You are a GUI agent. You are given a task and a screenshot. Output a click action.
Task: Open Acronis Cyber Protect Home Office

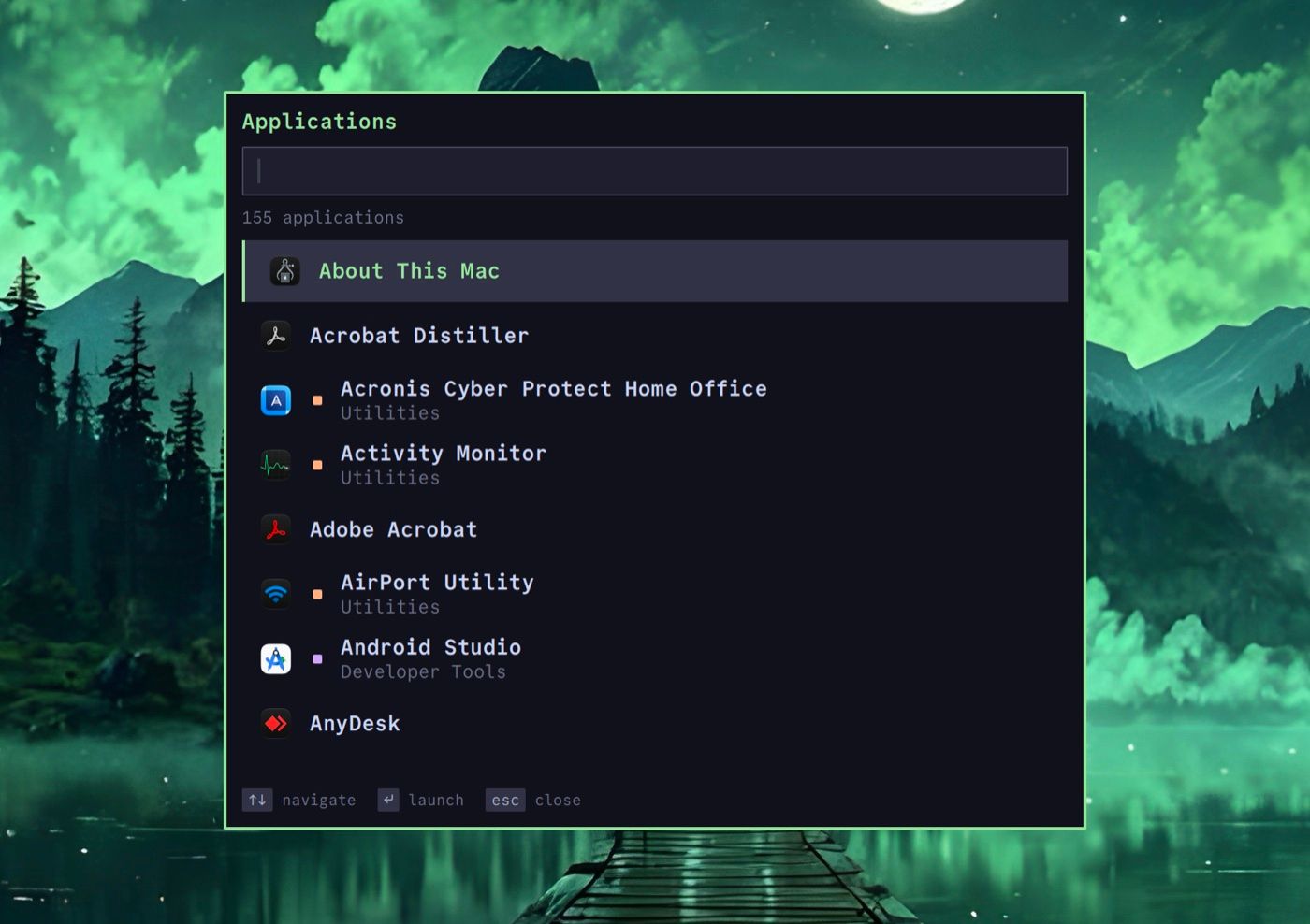(655, 400)
